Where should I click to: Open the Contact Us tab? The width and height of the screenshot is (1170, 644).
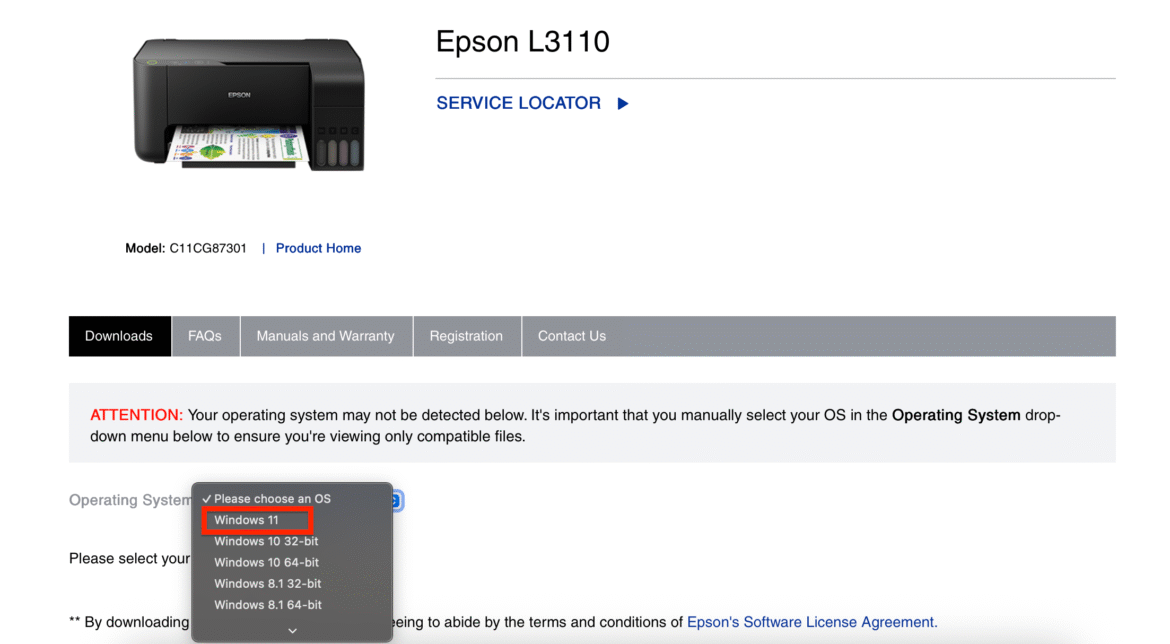pyautogui.click(x=571, y=336)
